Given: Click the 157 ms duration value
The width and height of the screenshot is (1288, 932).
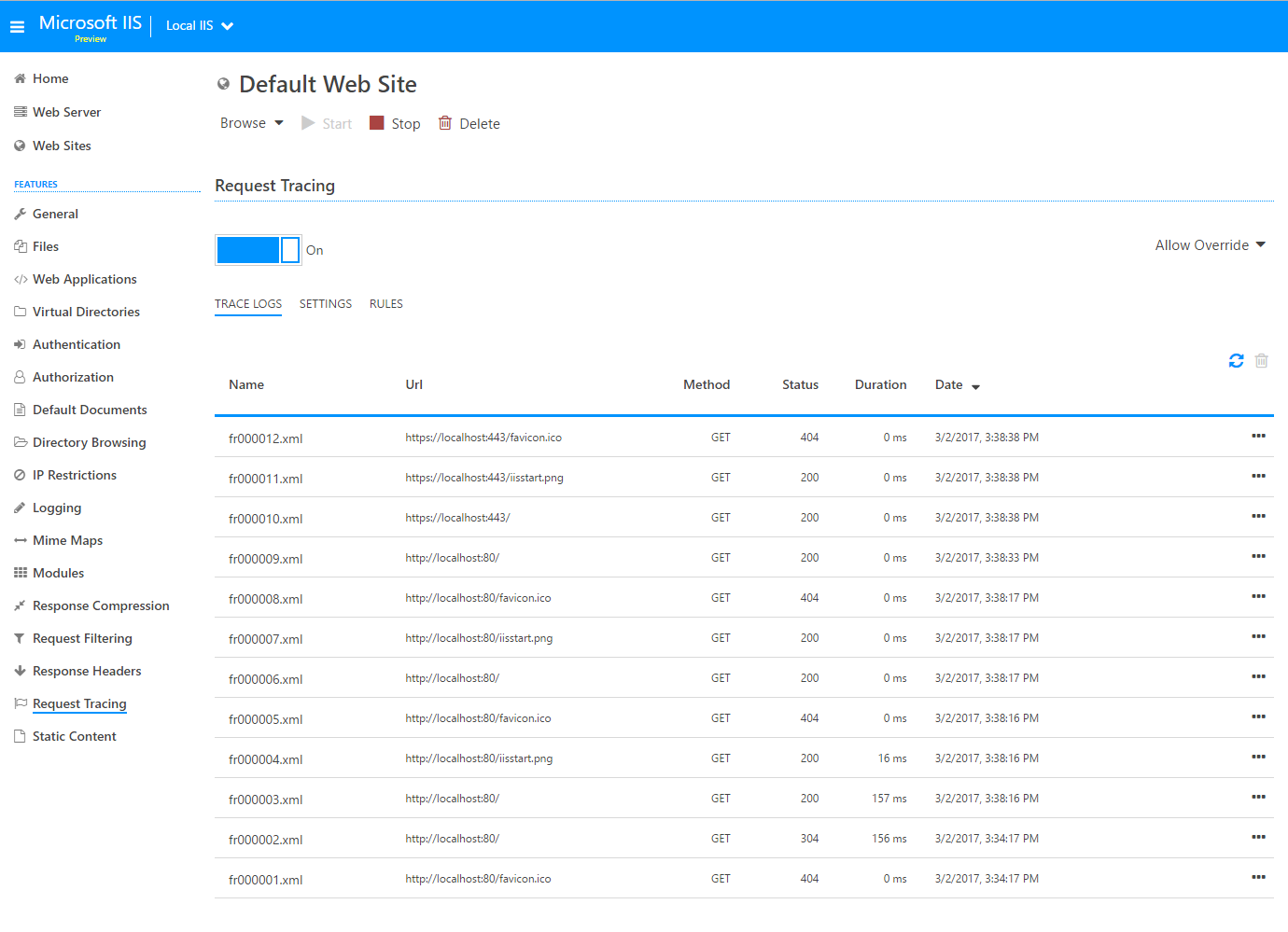Looking at the screenshot, I should tap(889, 799).
